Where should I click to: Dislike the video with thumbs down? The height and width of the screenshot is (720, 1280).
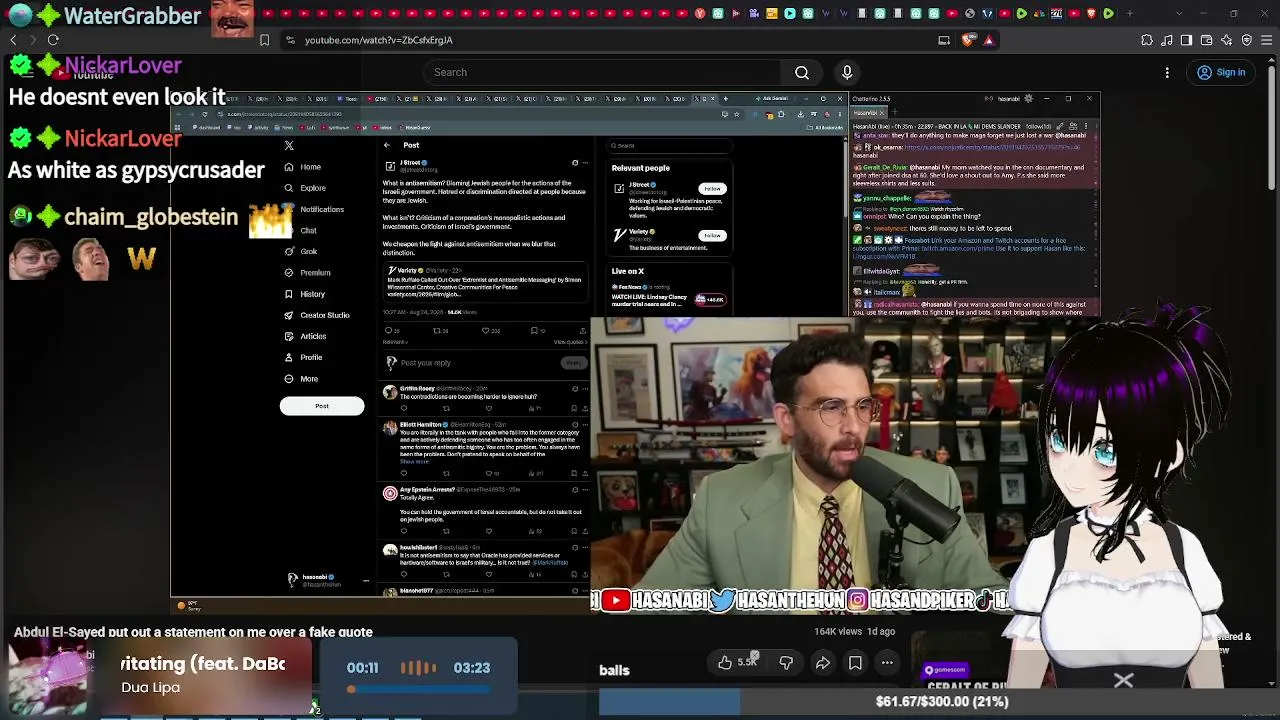[x=786, y=662]
